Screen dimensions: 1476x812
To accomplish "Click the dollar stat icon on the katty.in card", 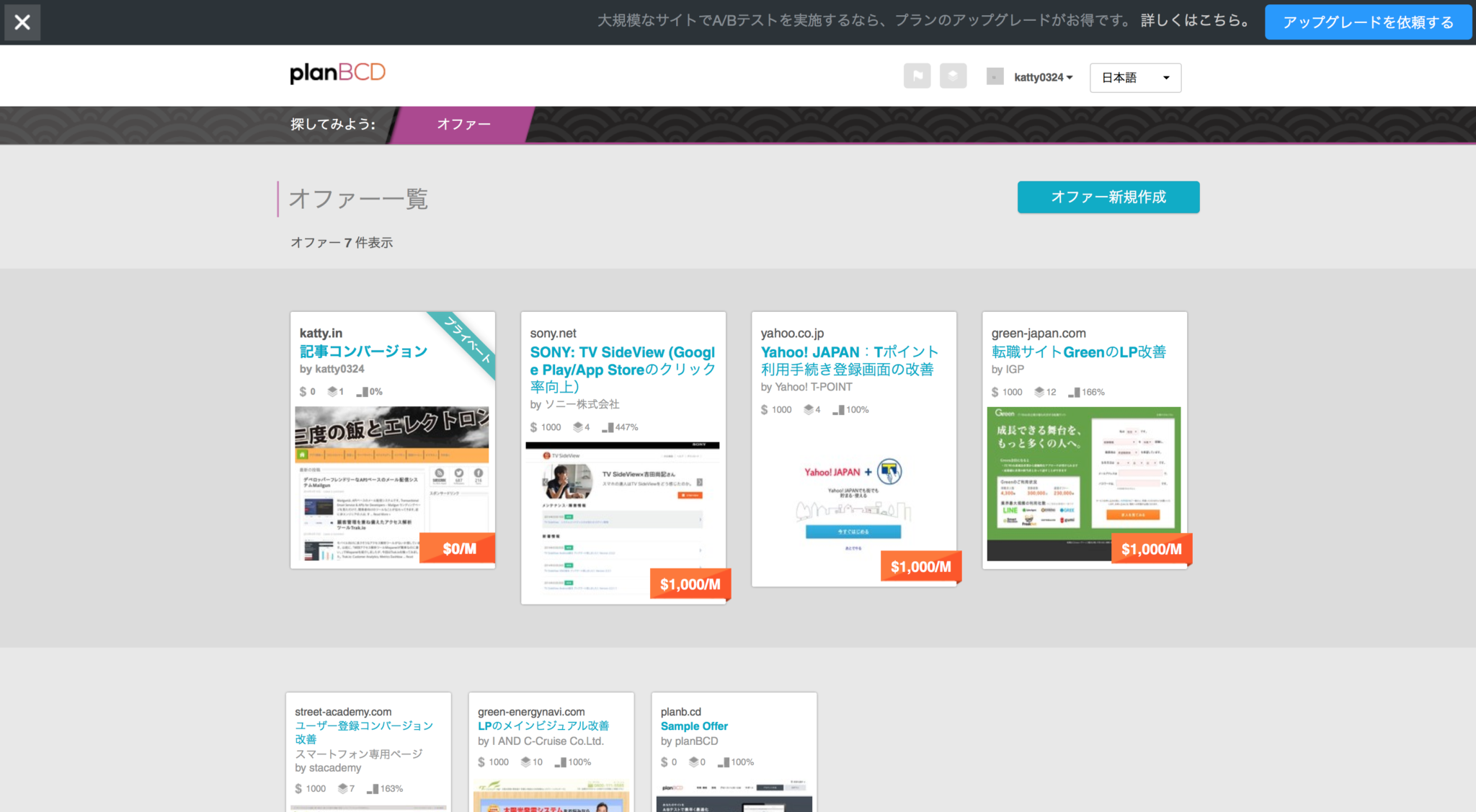I will 303,391.
